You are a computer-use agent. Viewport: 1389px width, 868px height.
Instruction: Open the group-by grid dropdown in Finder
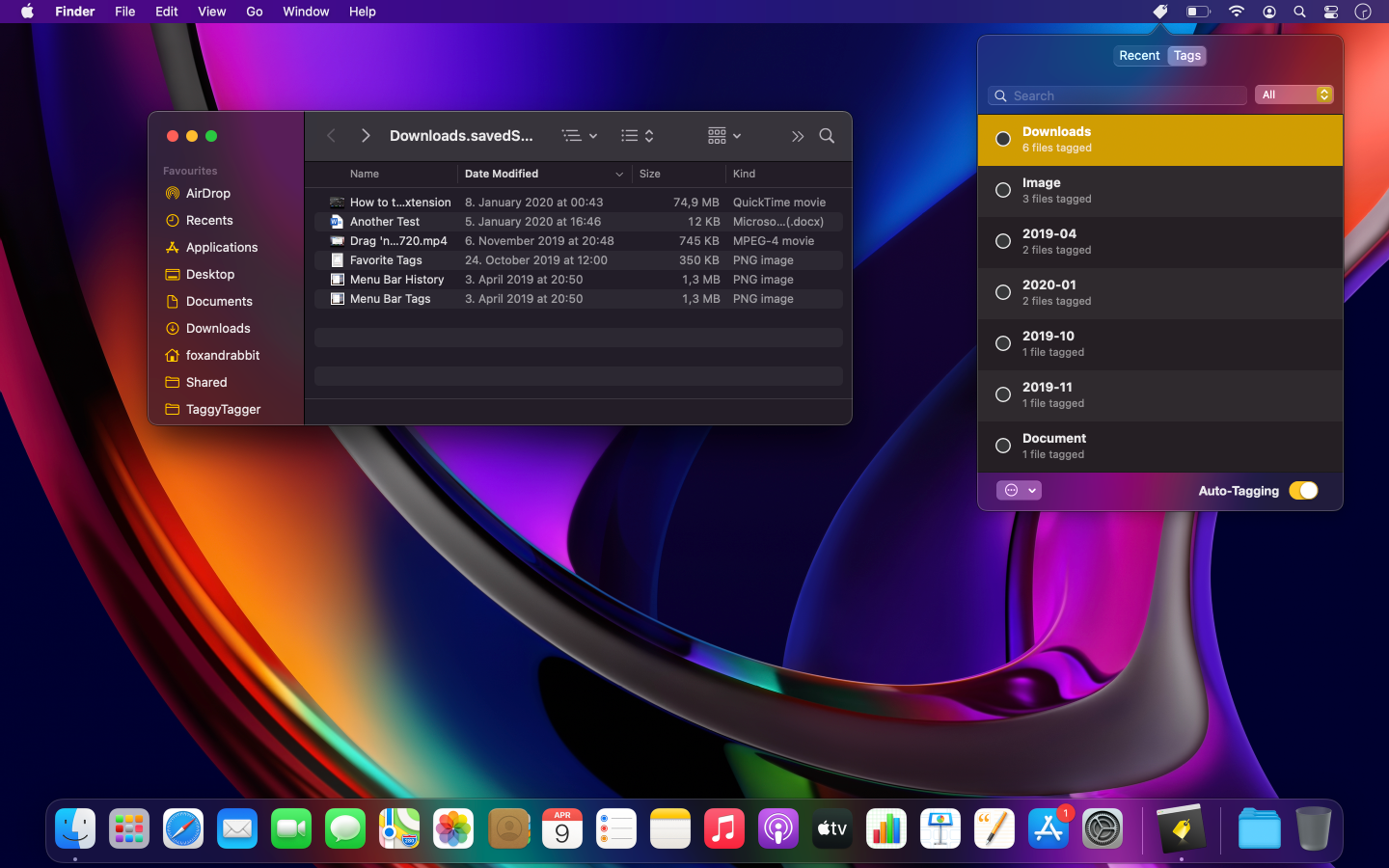click(x=723, y=136)
